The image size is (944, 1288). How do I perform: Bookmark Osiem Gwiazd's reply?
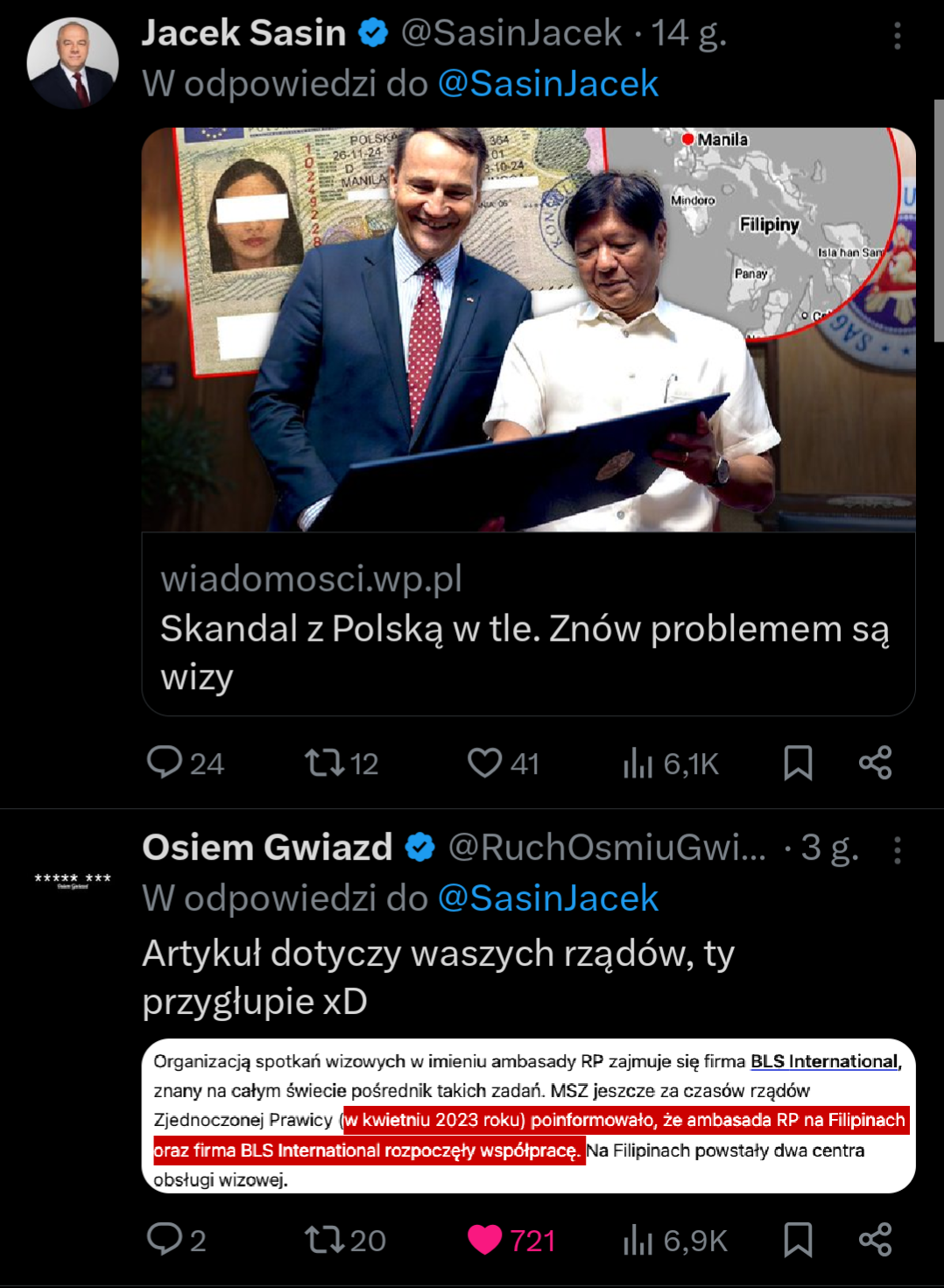[x=798, y=1240]
